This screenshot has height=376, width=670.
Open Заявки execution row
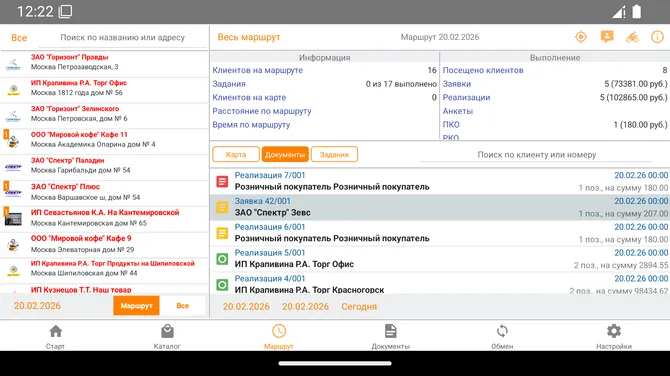555,84
